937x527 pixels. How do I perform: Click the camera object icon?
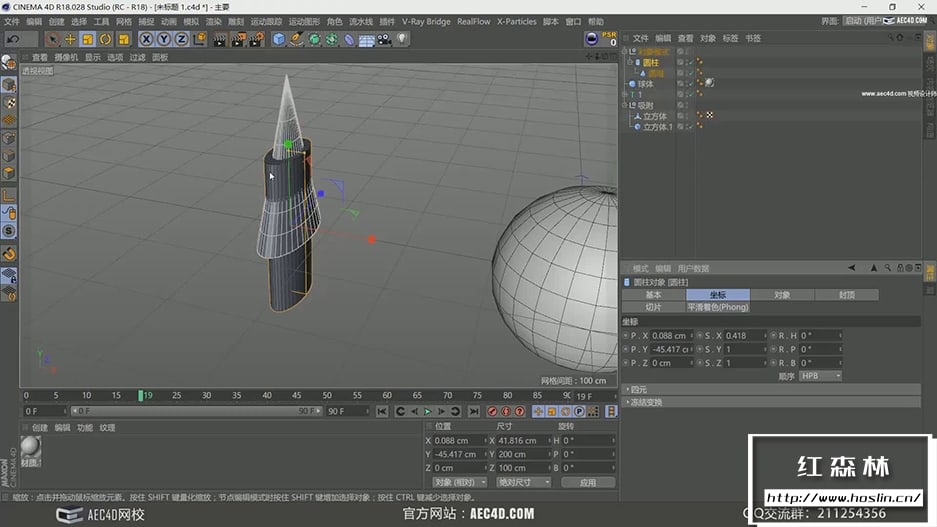tap(384, 39)
